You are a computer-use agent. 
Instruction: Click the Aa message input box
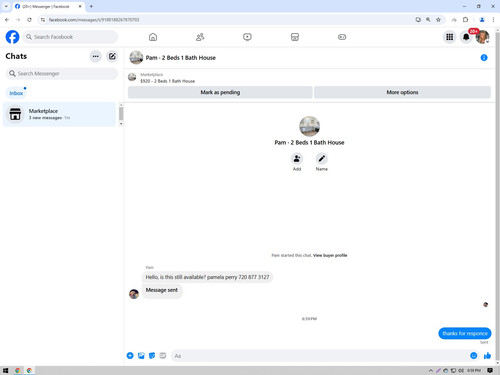319,356
